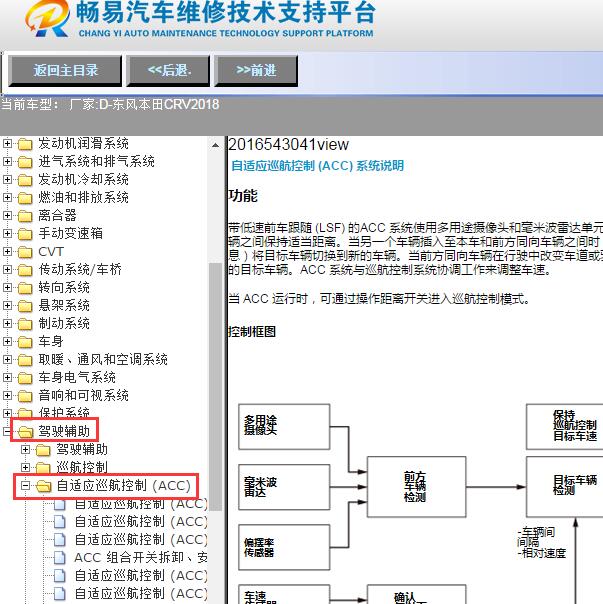Select the 制动系统 folder icon
The height and width of the screenshot is (604, 603).
point(25,324)
